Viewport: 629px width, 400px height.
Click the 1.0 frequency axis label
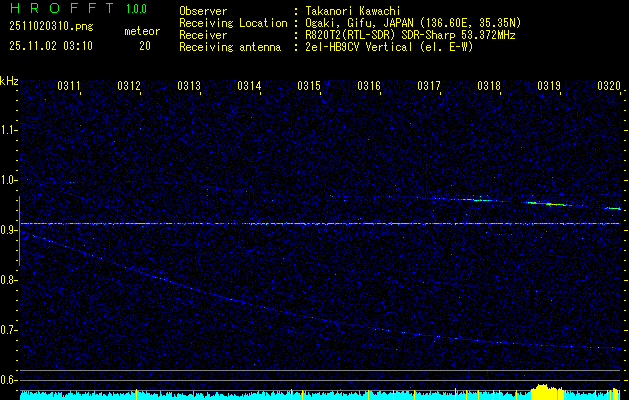click(x=9, y=180)
